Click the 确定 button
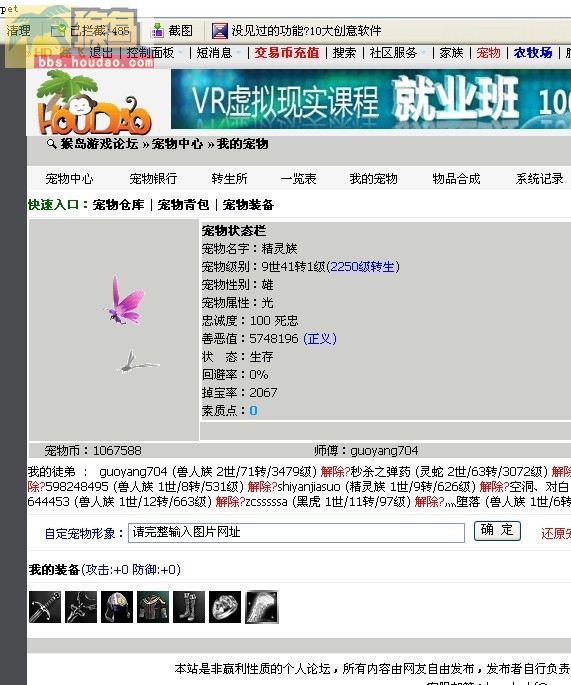Screen dimensions: 571x685 click(497, 531)
